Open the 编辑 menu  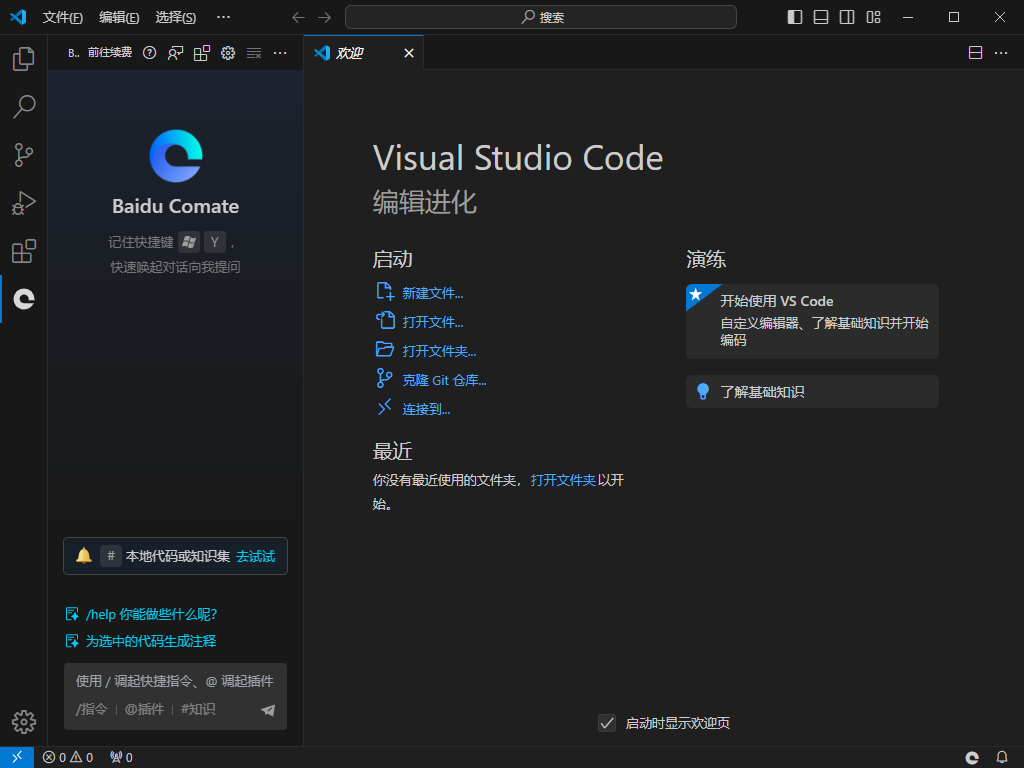coord(119,17)
